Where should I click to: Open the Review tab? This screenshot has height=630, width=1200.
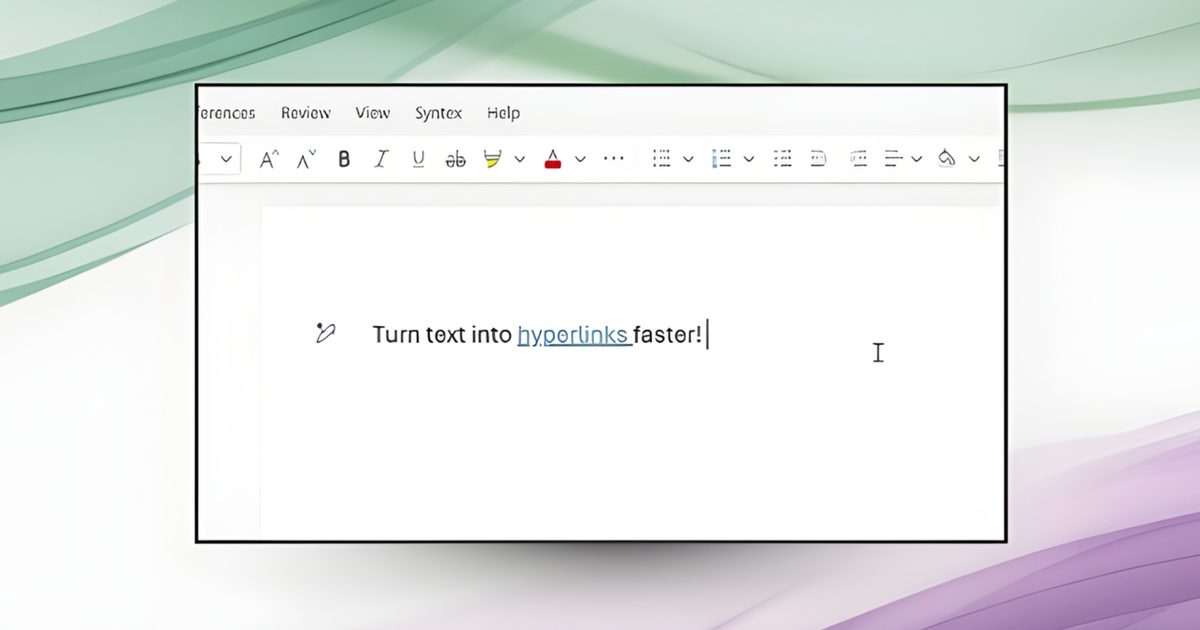[305, 113]
